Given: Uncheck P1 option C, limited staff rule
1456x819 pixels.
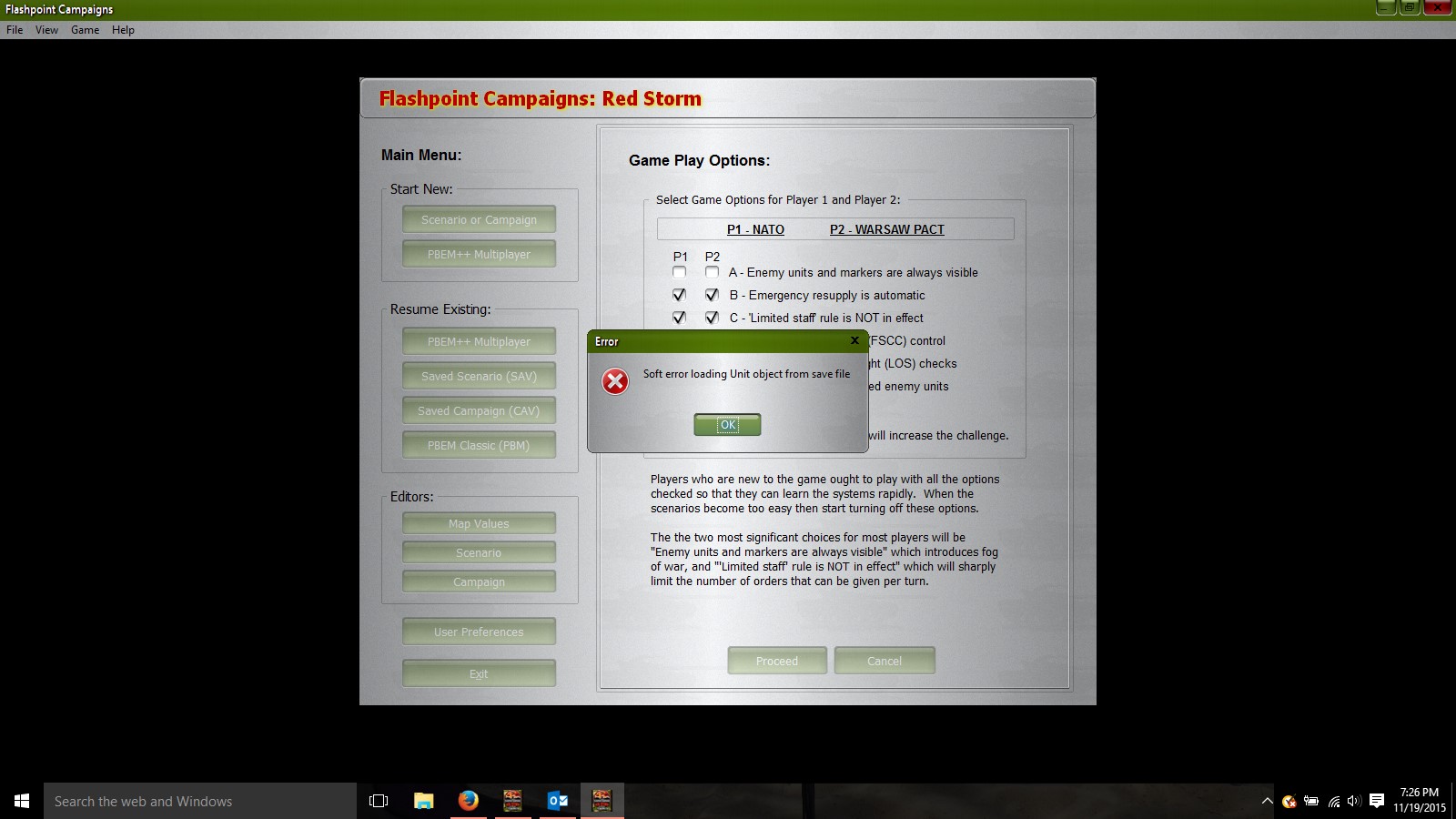Looking at the screenshot, I should point(680,318).
